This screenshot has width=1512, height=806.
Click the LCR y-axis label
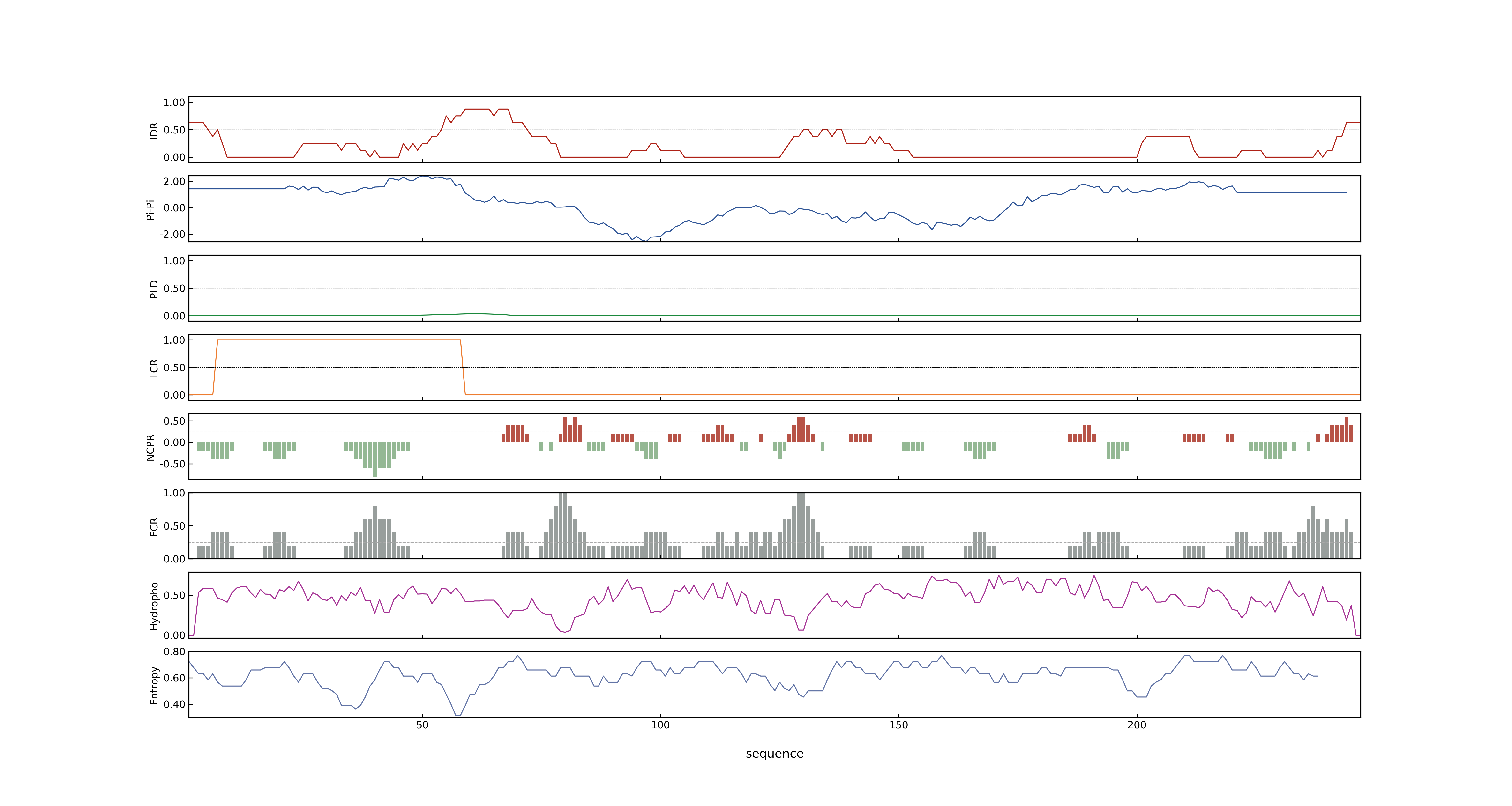point(154,368)
